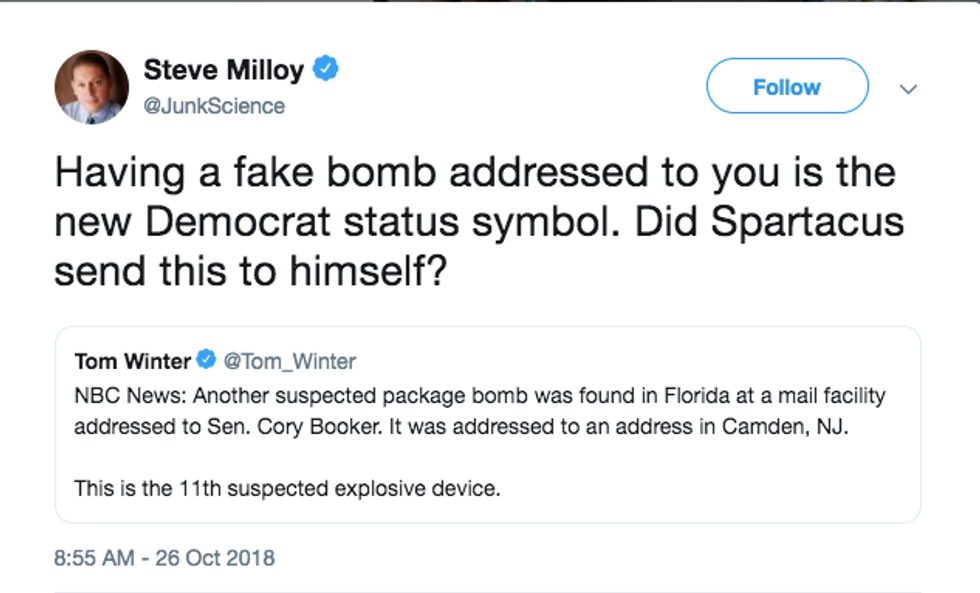Click the 'send this to himself?' line

click(x=248, y=271)
